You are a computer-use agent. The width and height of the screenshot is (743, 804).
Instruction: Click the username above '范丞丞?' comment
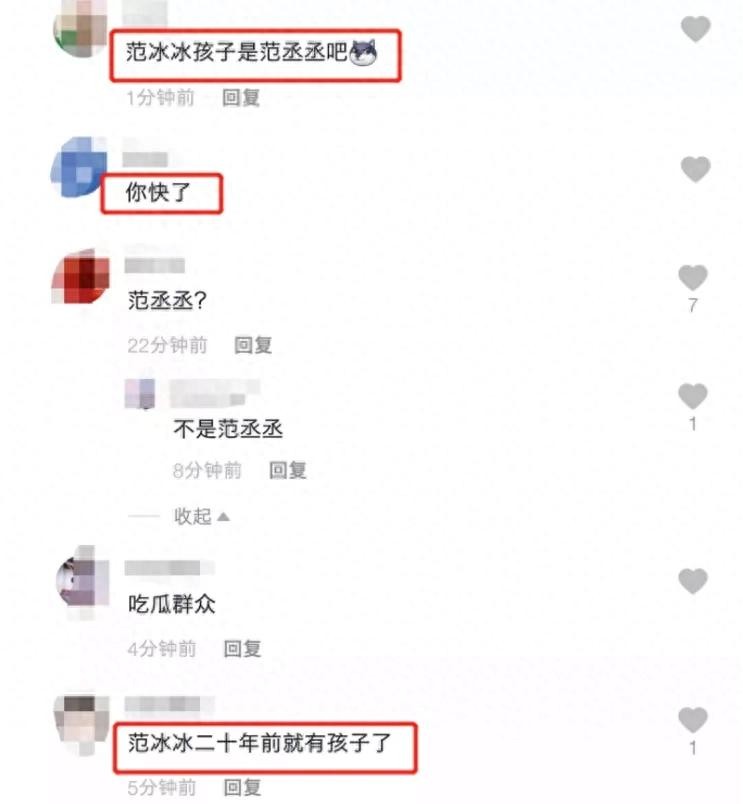pos(155,266)
